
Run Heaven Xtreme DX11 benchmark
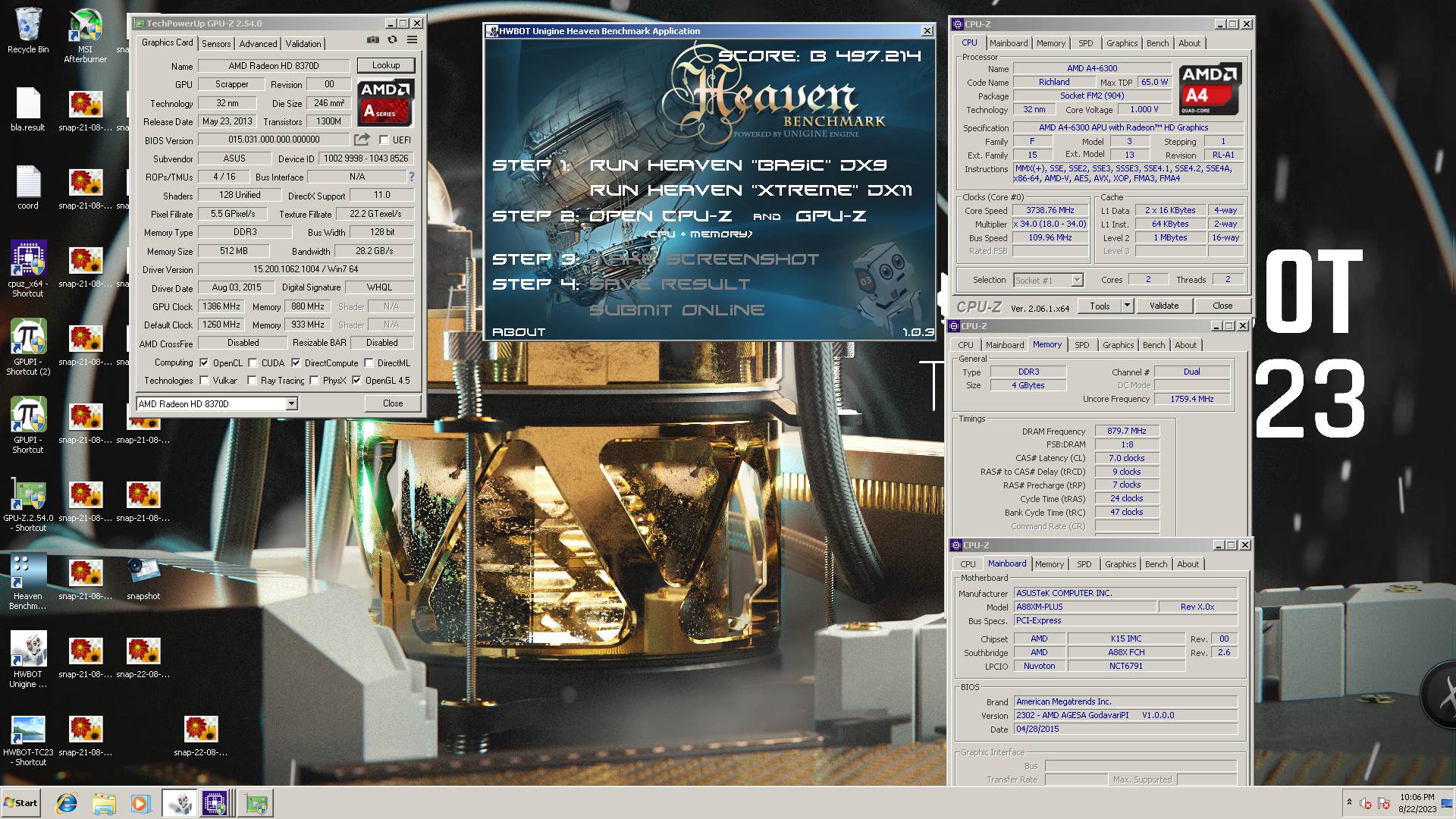coord(751,190)
